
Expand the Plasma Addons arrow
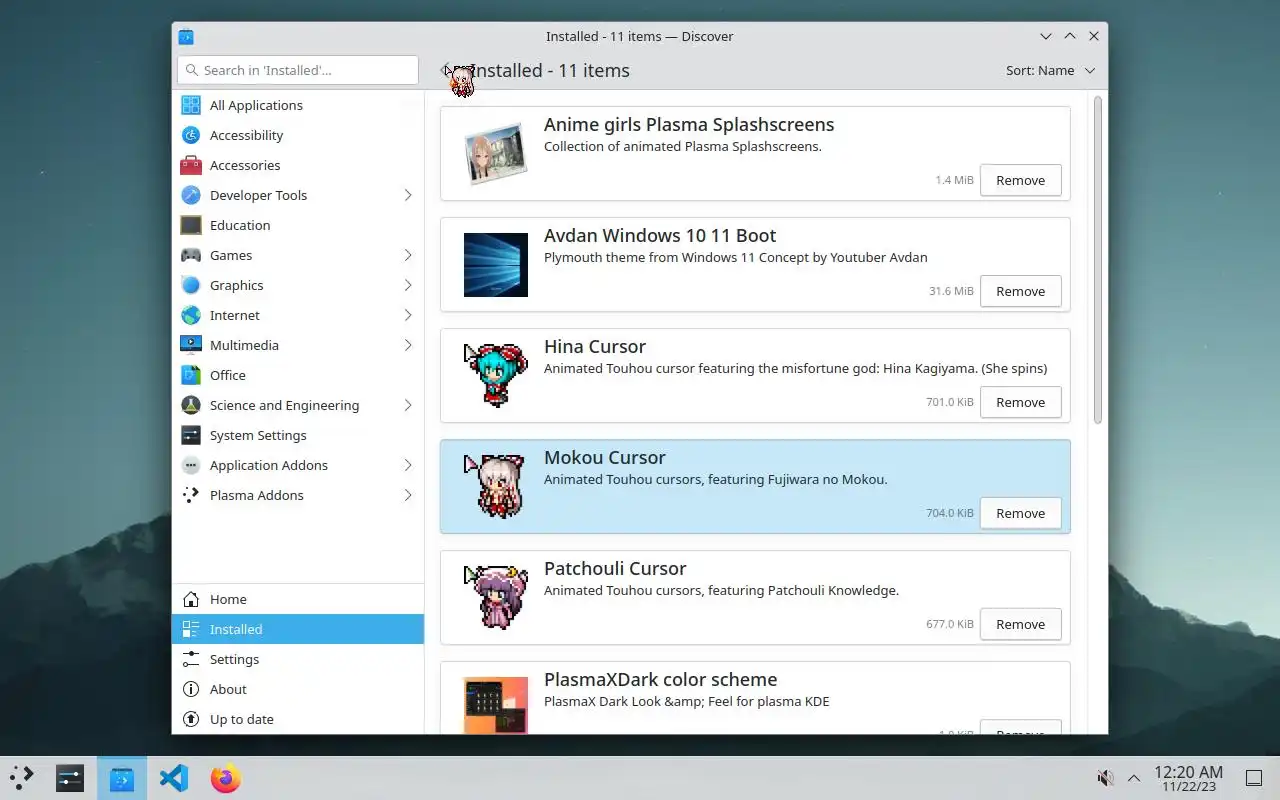point(408,495)
